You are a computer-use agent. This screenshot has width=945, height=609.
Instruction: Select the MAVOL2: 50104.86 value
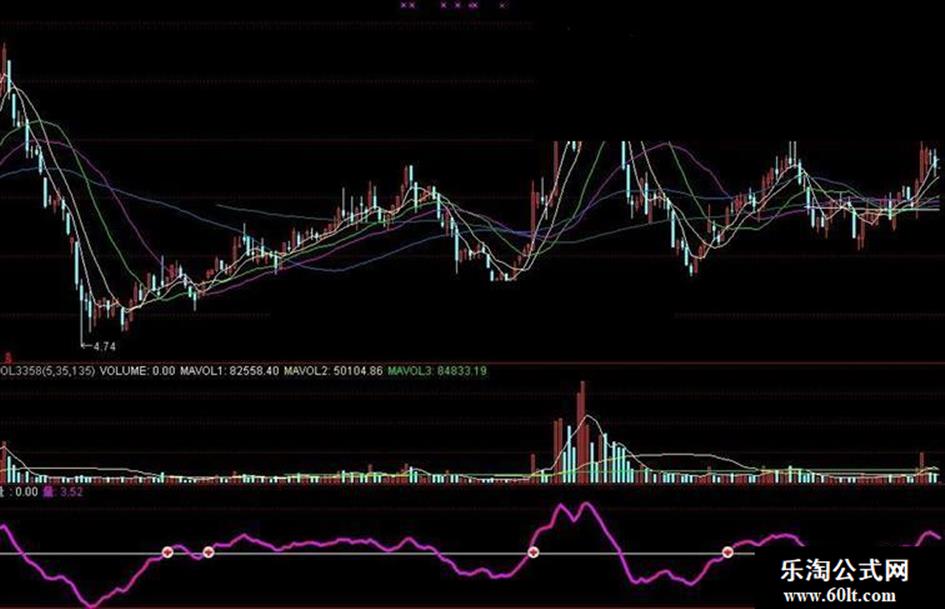point(333,371)
